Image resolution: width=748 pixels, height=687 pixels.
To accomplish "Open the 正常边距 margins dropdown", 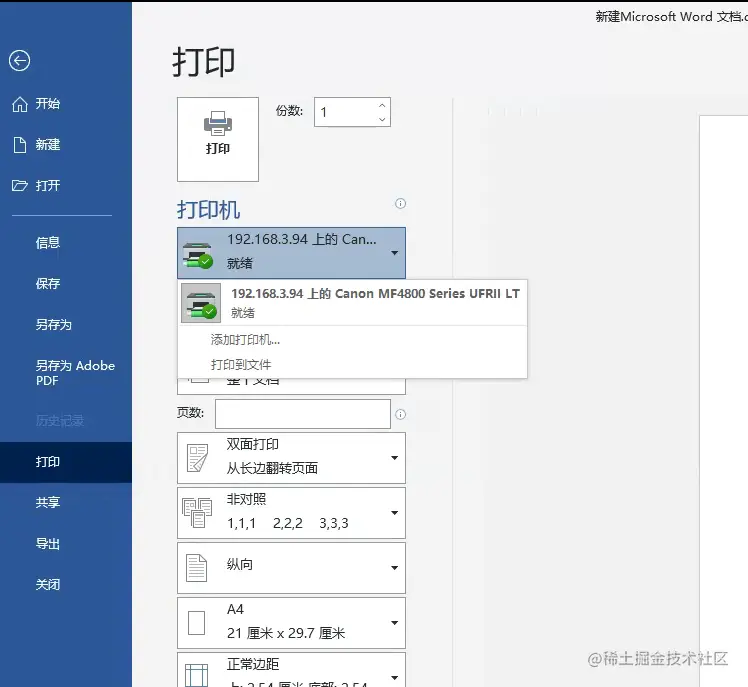I will tap(291, 670).
